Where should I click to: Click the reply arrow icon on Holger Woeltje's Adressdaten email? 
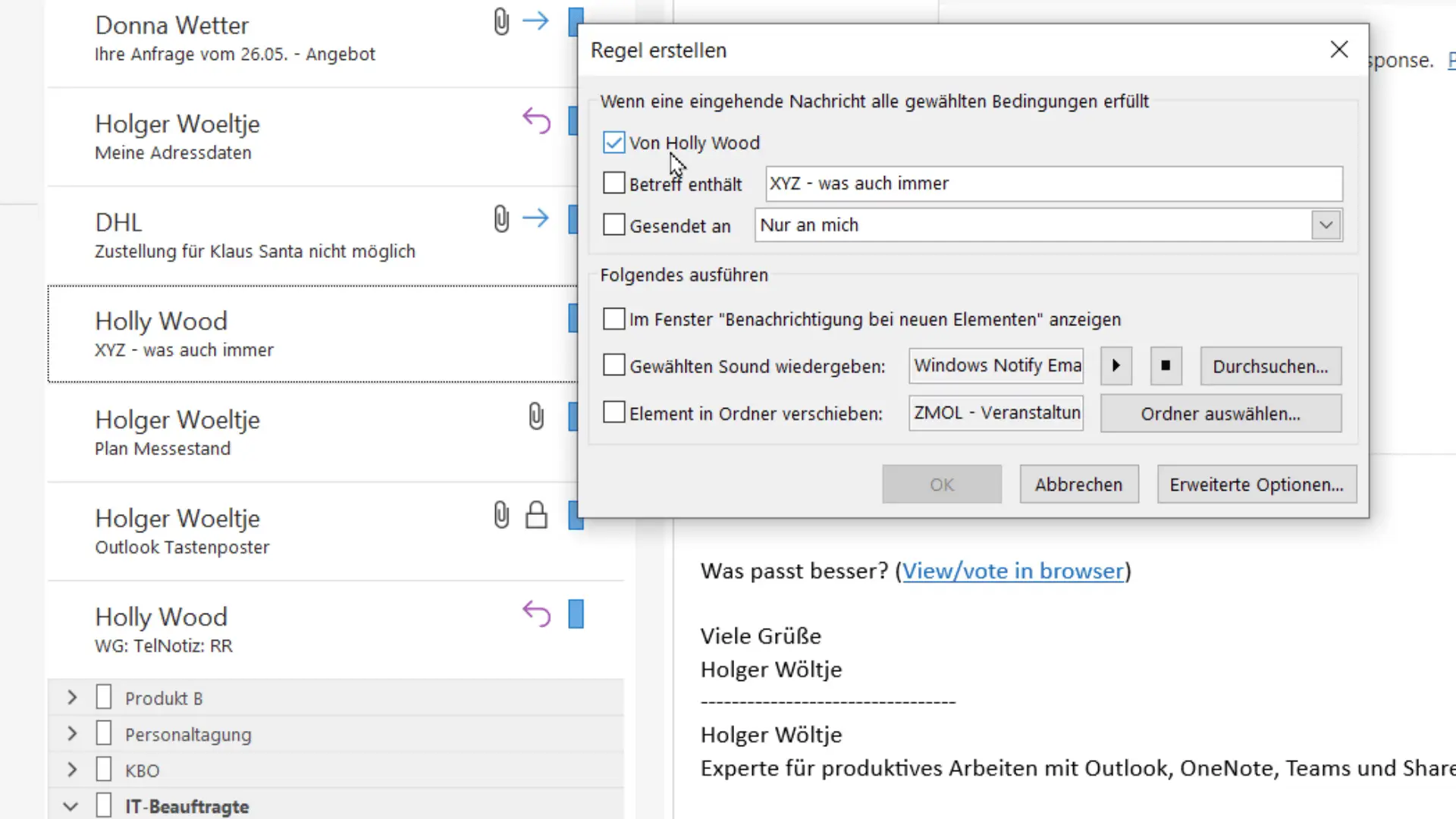pyautogui.click(x=536, y=121)
